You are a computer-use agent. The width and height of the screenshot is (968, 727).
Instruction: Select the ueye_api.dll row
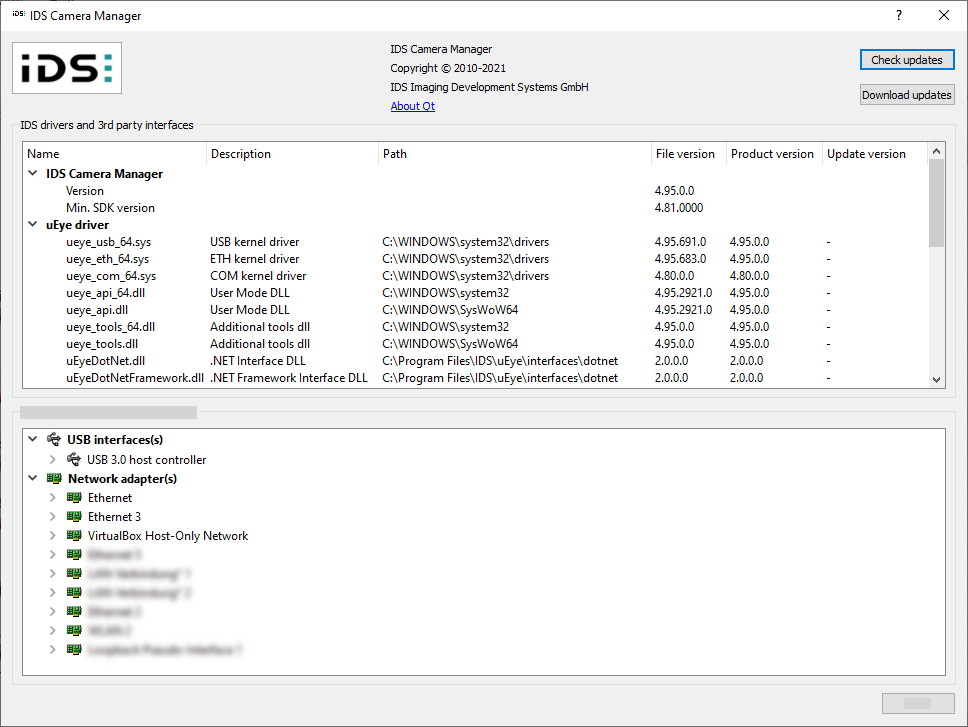click(x=475, y=310)
